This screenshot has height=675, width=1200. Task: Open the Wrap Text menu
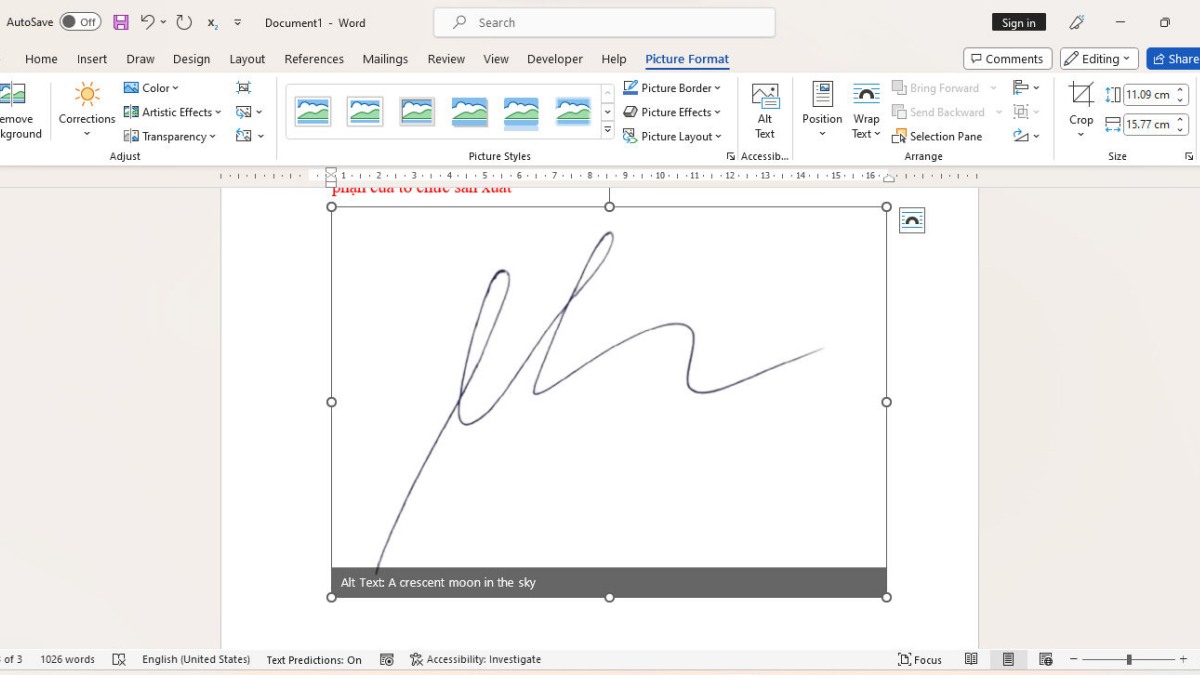[x=866, y=111]
